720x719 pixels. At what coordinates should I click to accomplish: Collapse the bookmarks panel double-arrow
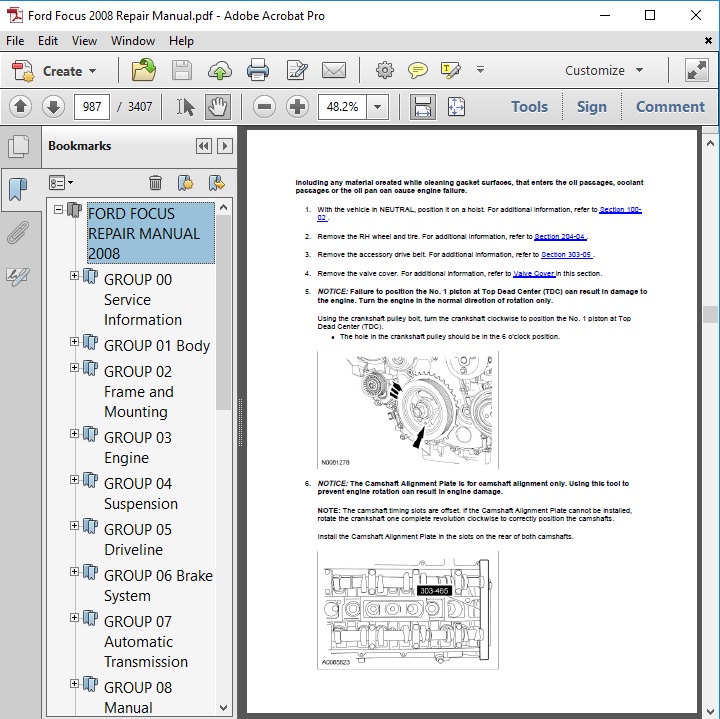[x=203, y=146]
